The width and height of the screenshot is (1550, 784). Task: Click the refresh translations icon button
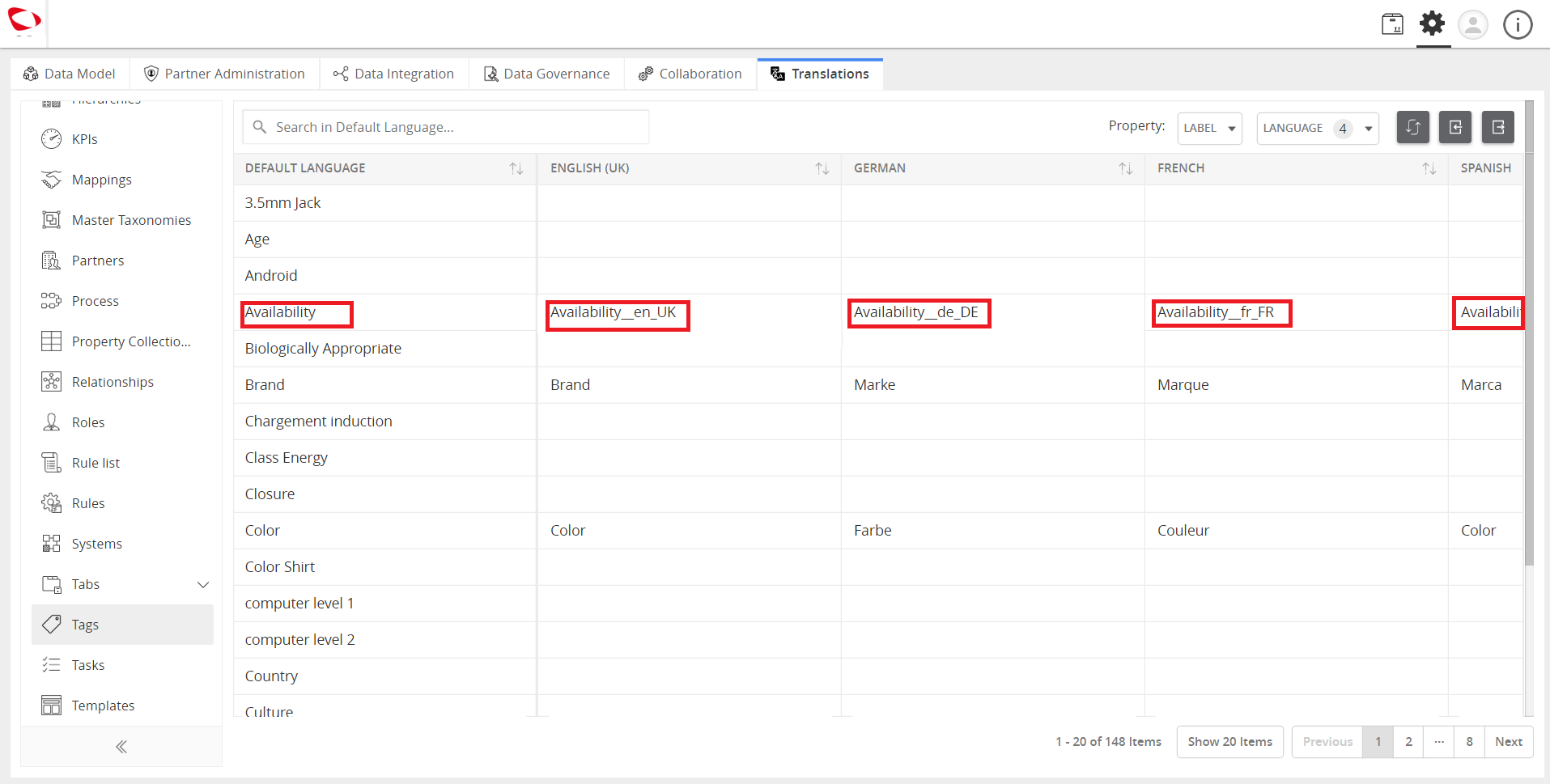point(1412,127)
